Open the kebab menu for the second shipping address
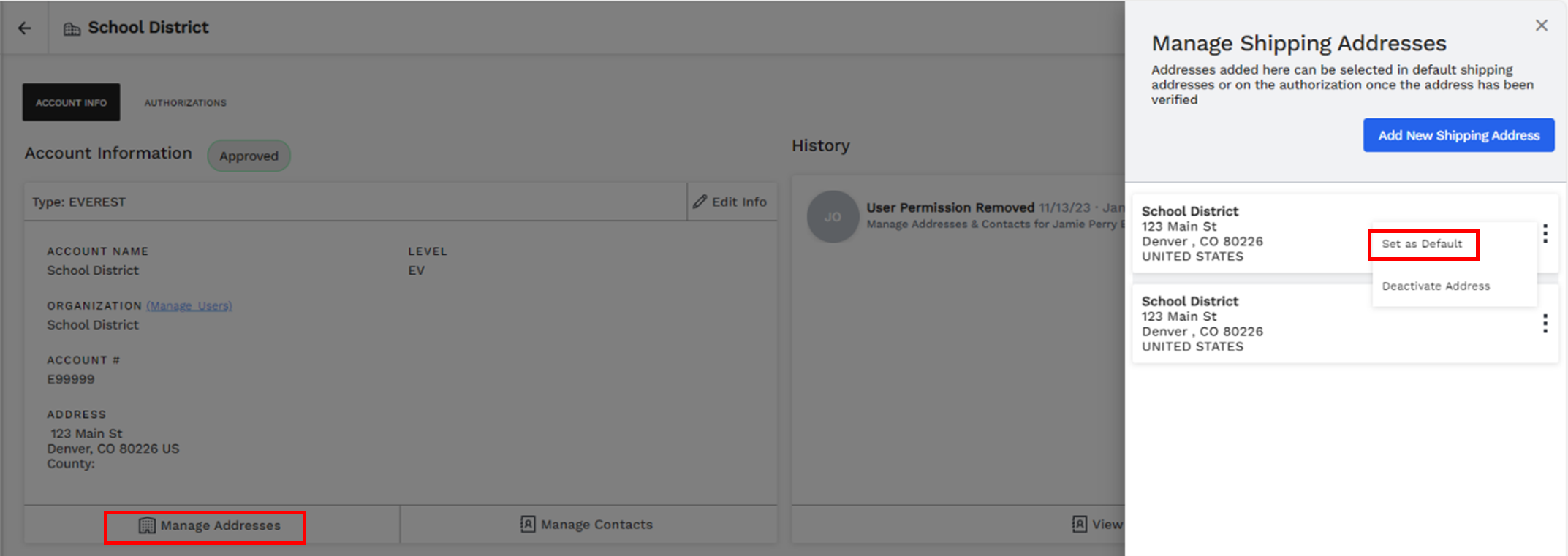Screen dimensions: 1568x556 pos(1545,324)
